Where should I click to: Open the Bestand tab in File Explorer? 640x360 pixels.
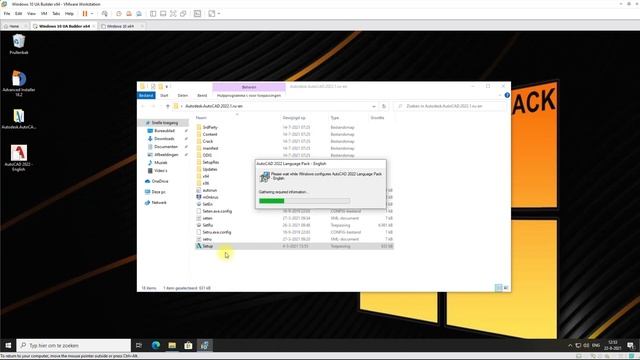[146, 96]
